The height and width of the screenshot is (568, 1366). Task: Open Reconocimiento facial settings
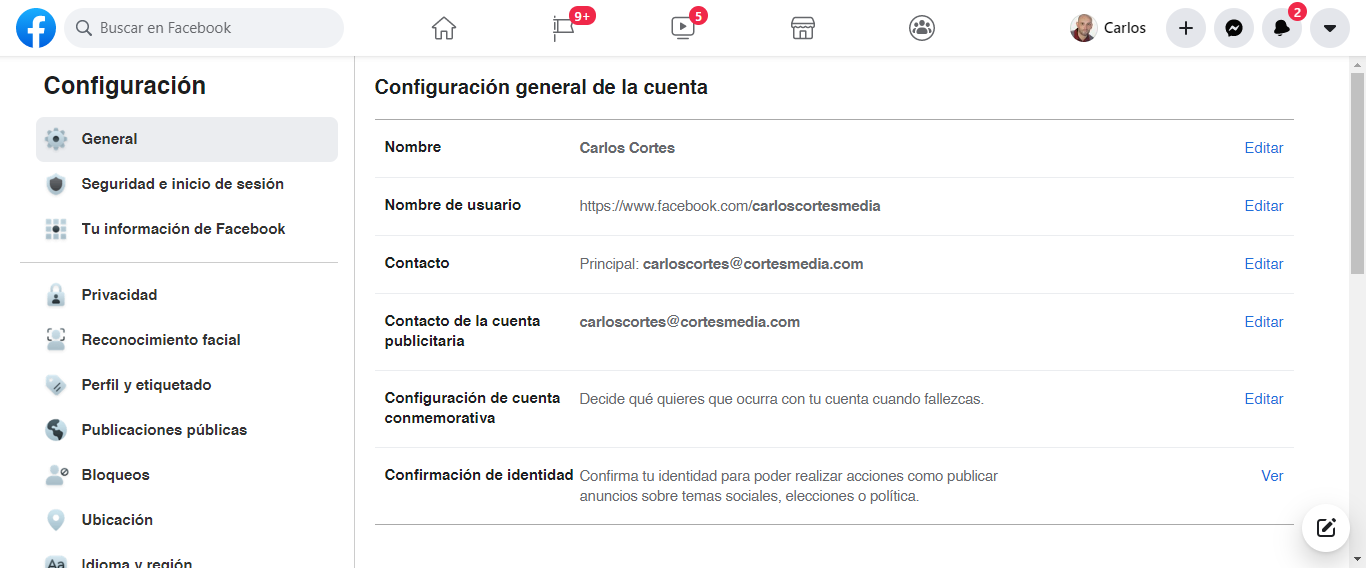[x=187, y=340]
